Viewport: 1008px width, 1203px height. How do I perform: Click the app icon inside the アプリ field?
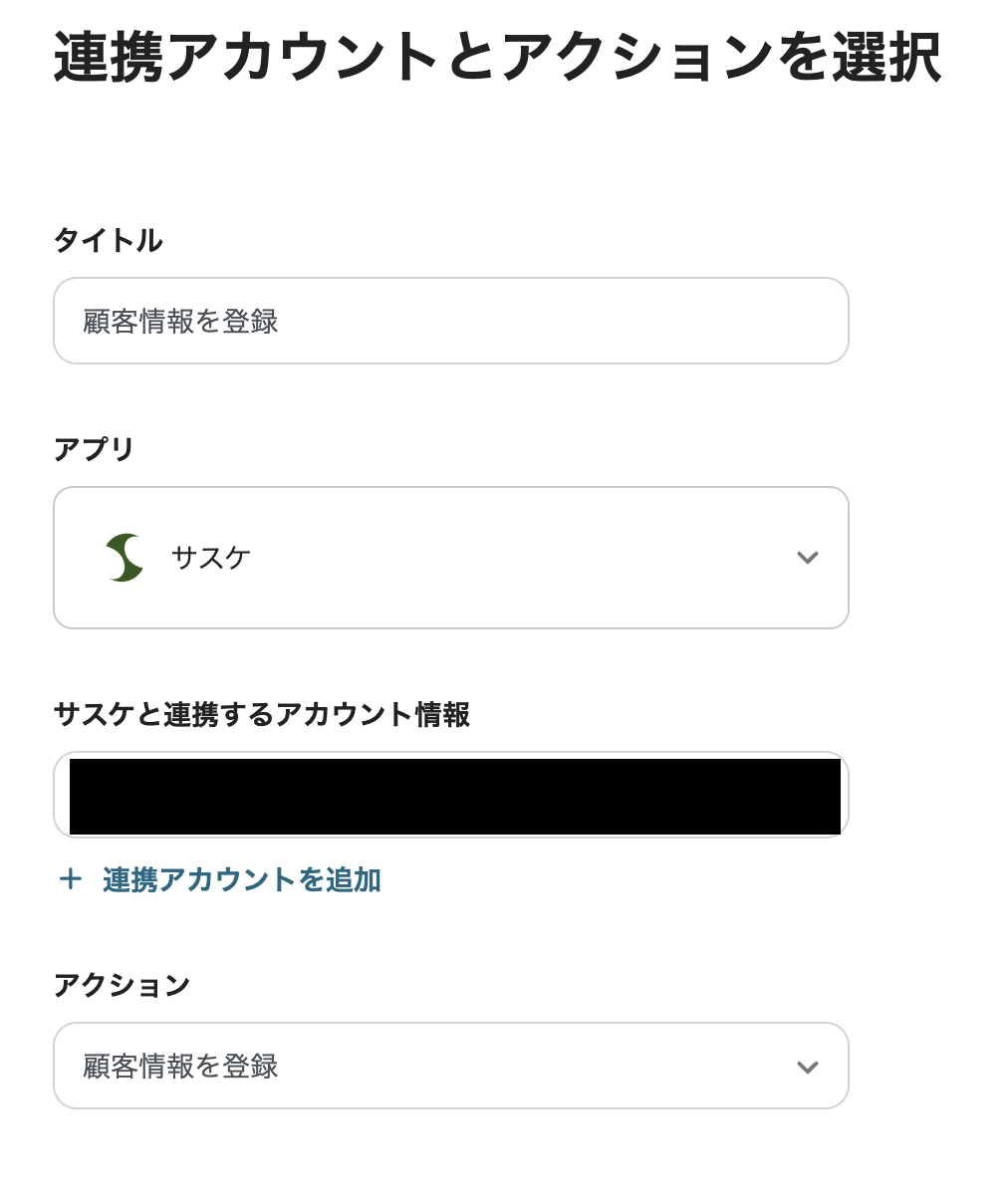122,558
